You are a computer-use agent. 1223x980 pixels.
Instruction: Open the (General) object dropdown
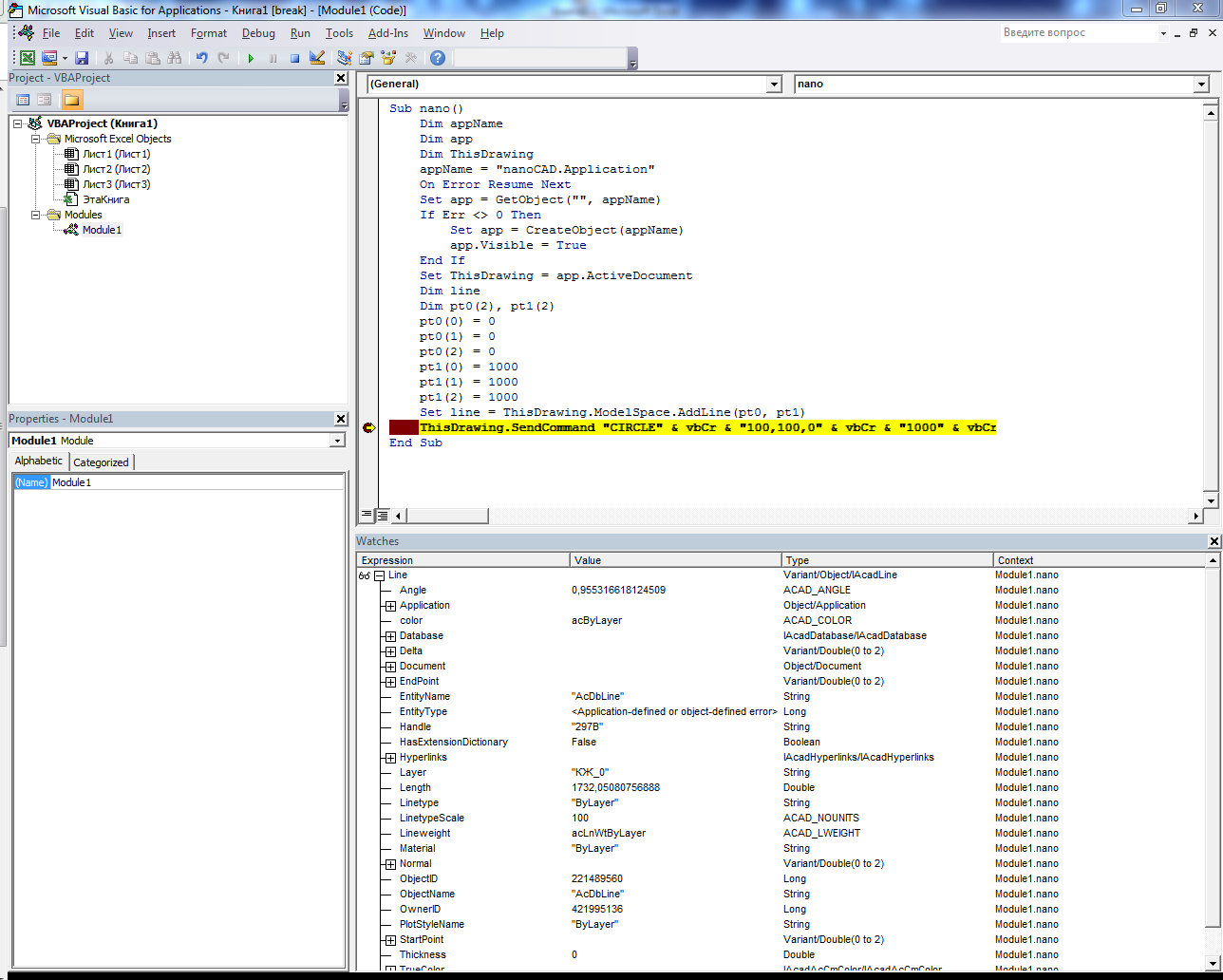pos(773,85)
